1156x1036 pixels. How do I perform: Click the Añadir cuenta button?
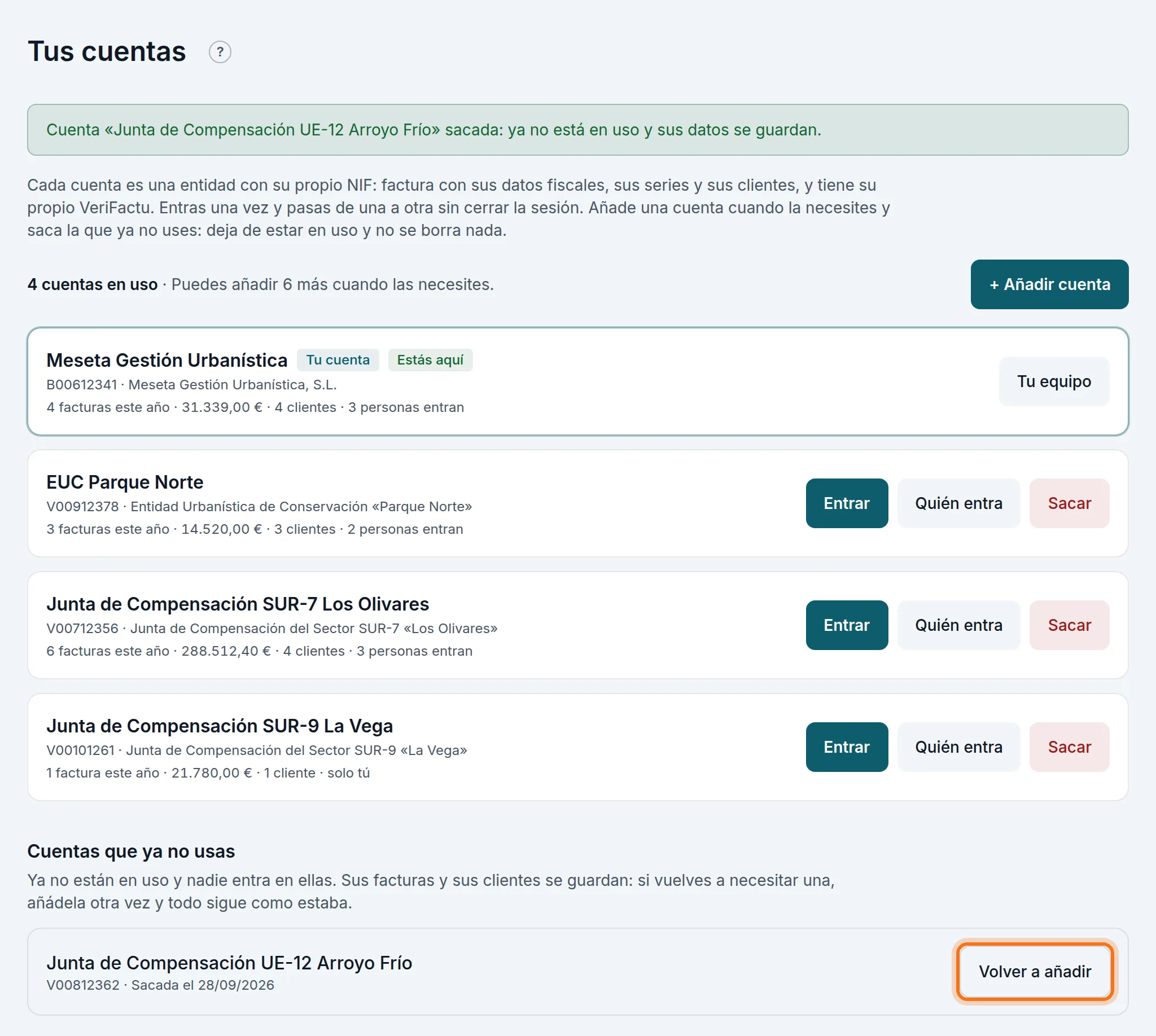tap(1049, 284)
